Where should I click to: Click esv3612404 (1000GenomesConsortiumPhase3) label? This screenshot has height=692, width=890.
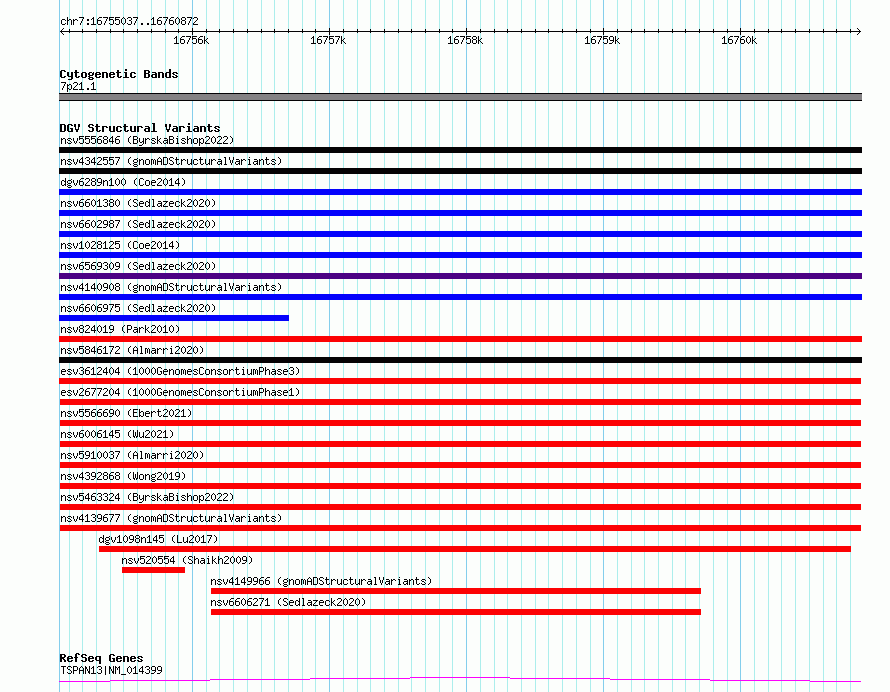[180, 371]
